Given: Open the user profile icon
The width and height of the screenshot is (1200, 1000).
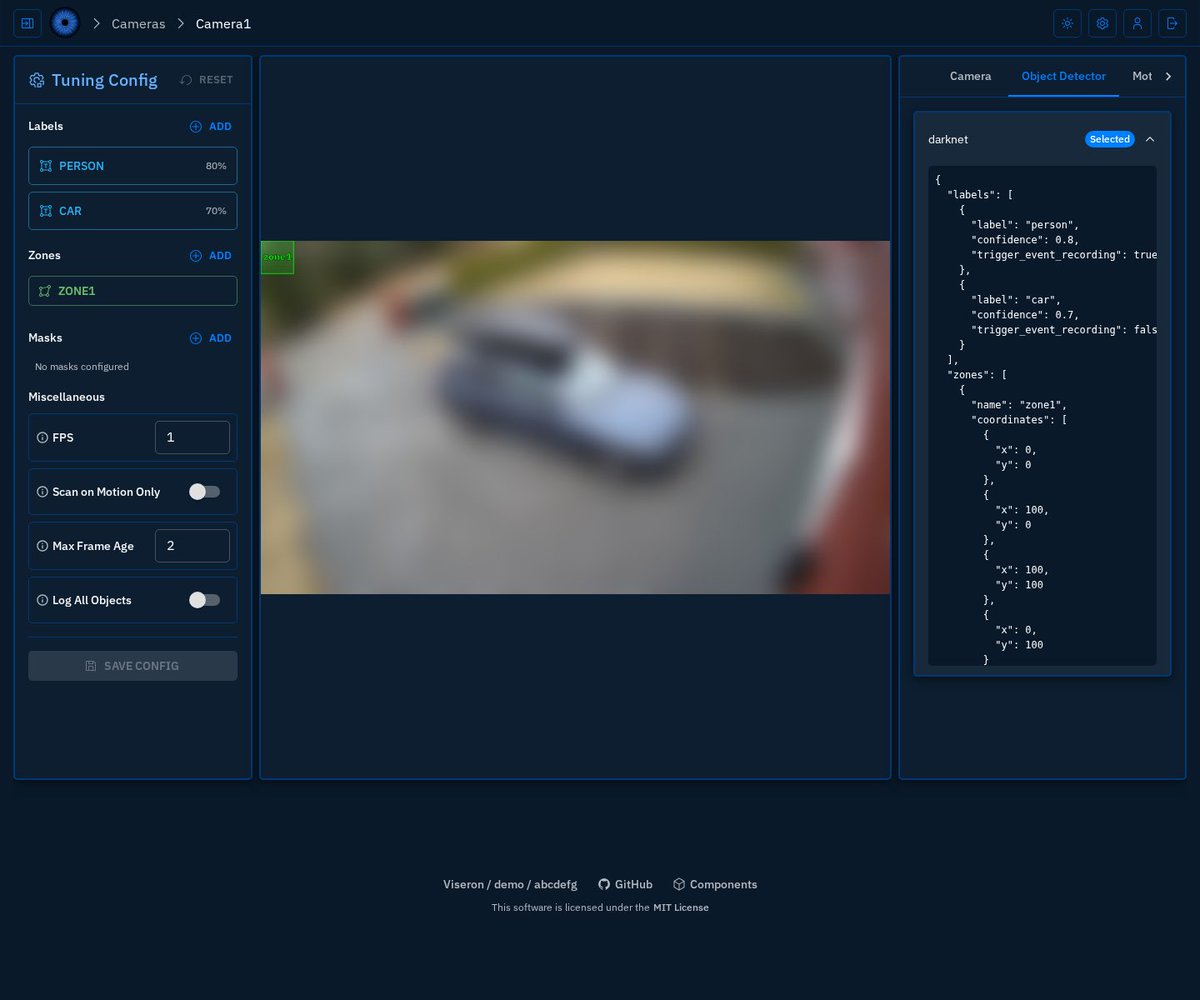Looking at the screenshot, I should tap(1137, 23).
